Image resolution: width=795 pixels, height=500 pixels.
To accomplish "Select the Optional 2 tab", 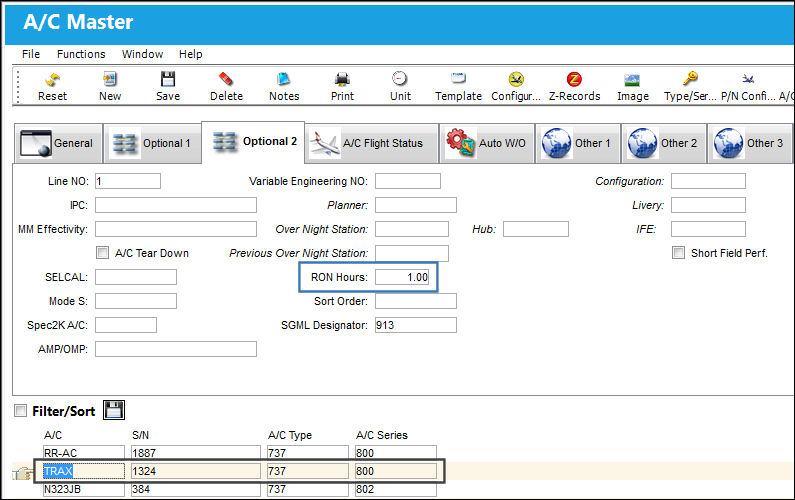I will pos(253,142).
